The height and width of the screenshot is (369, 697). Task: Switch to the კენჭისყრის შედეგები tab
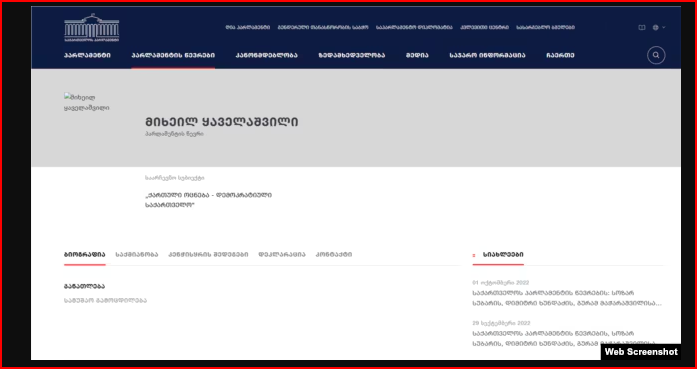pyautogui.click(x=208, y=255)
